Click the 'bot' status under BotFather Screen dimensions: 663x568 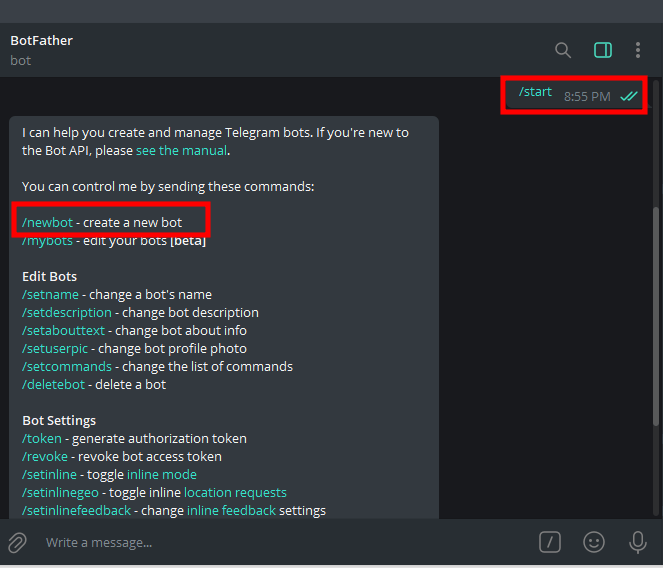coord(21,60)
